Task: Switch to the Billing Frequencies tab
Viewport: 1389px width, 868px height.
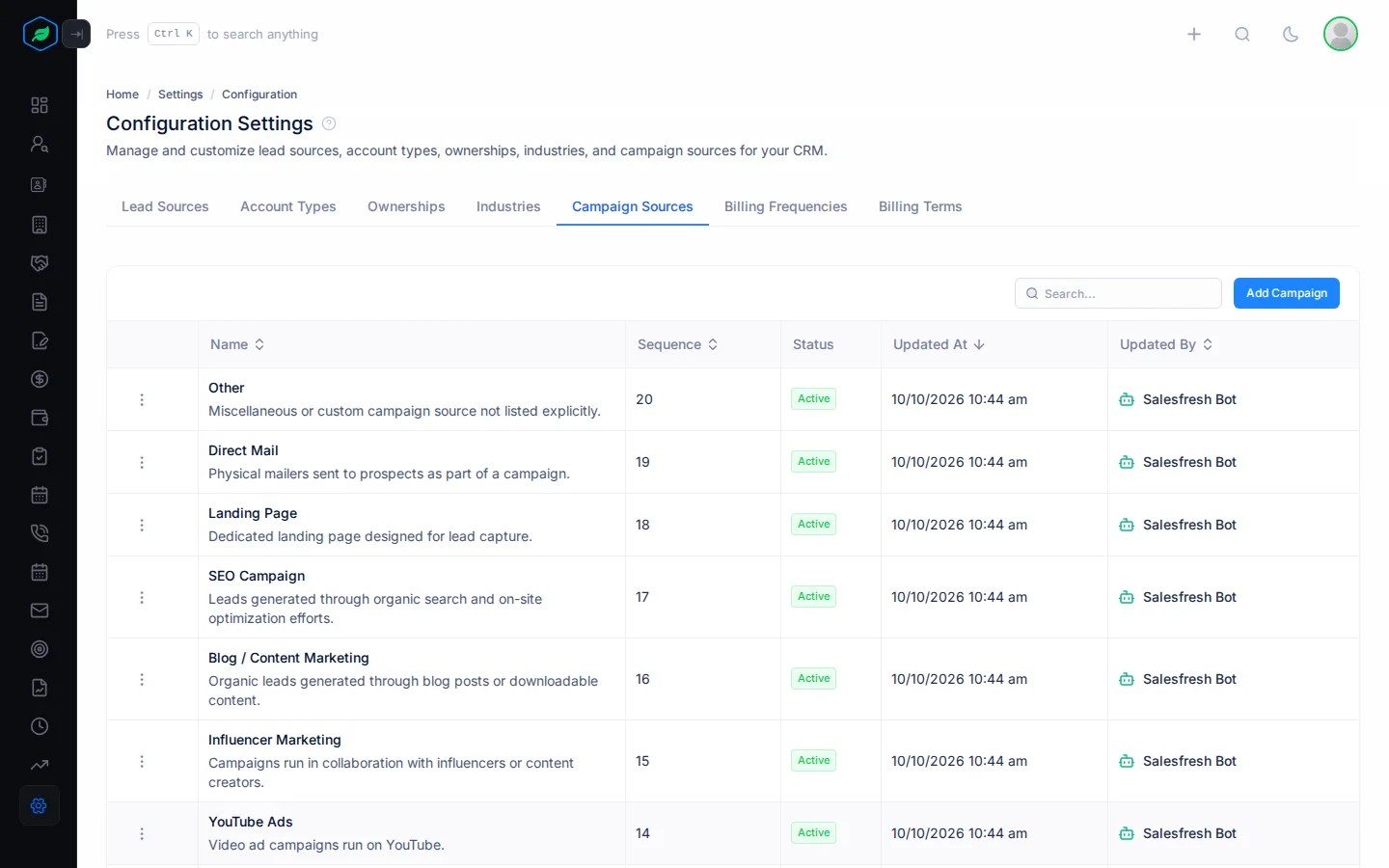Action: click(x=786, y=206)
